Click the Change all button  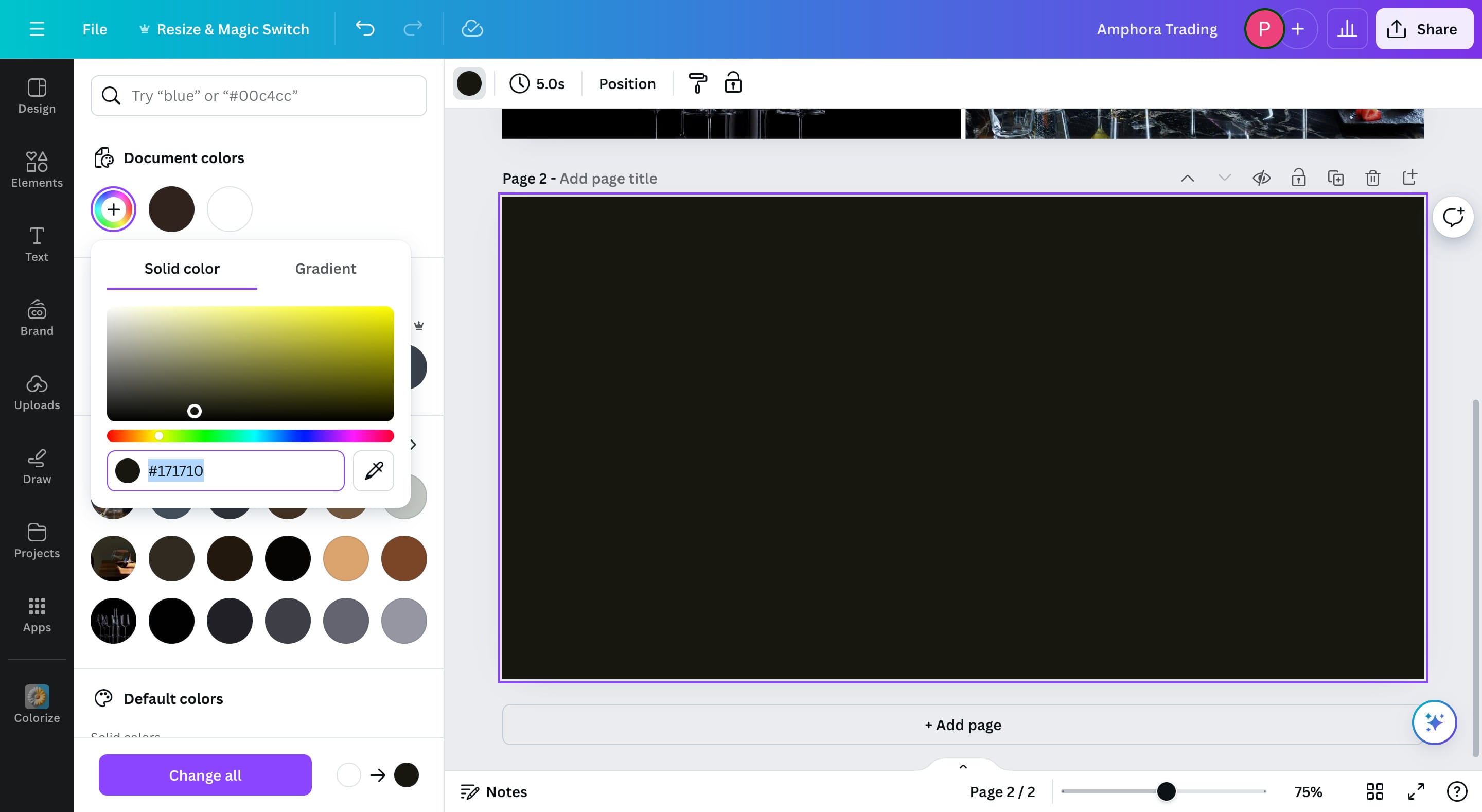click(x=205, y=775)
